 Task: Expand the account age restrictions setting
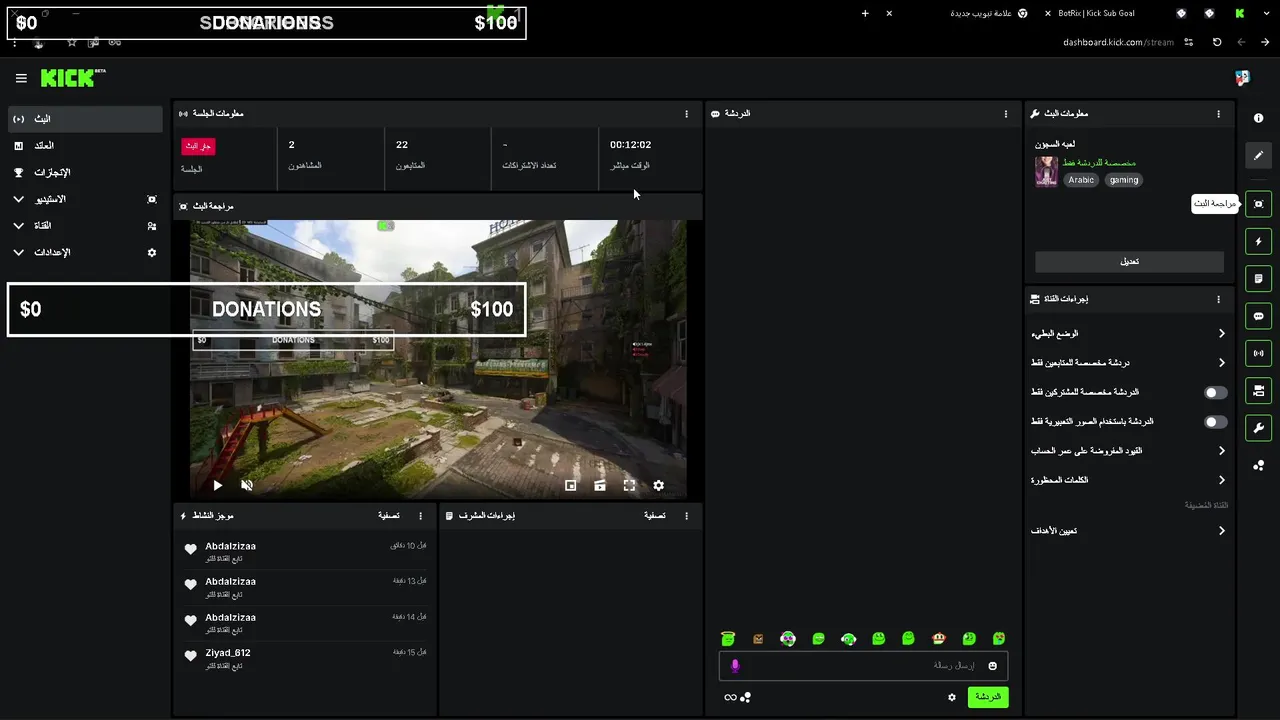[1128, 451]
